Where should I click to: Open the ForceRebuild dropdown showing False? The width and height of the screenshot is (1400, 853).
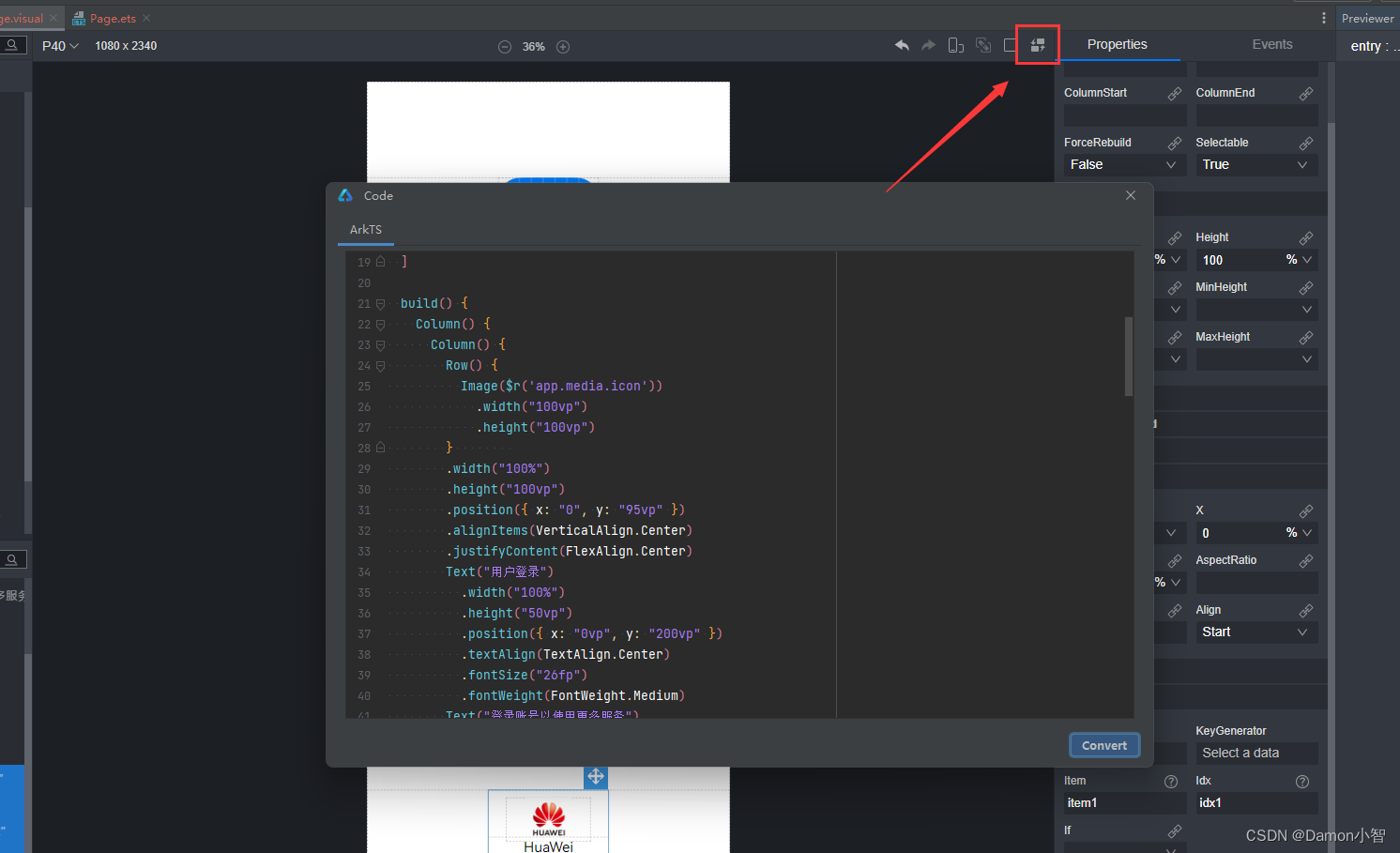coord(1125,165)
